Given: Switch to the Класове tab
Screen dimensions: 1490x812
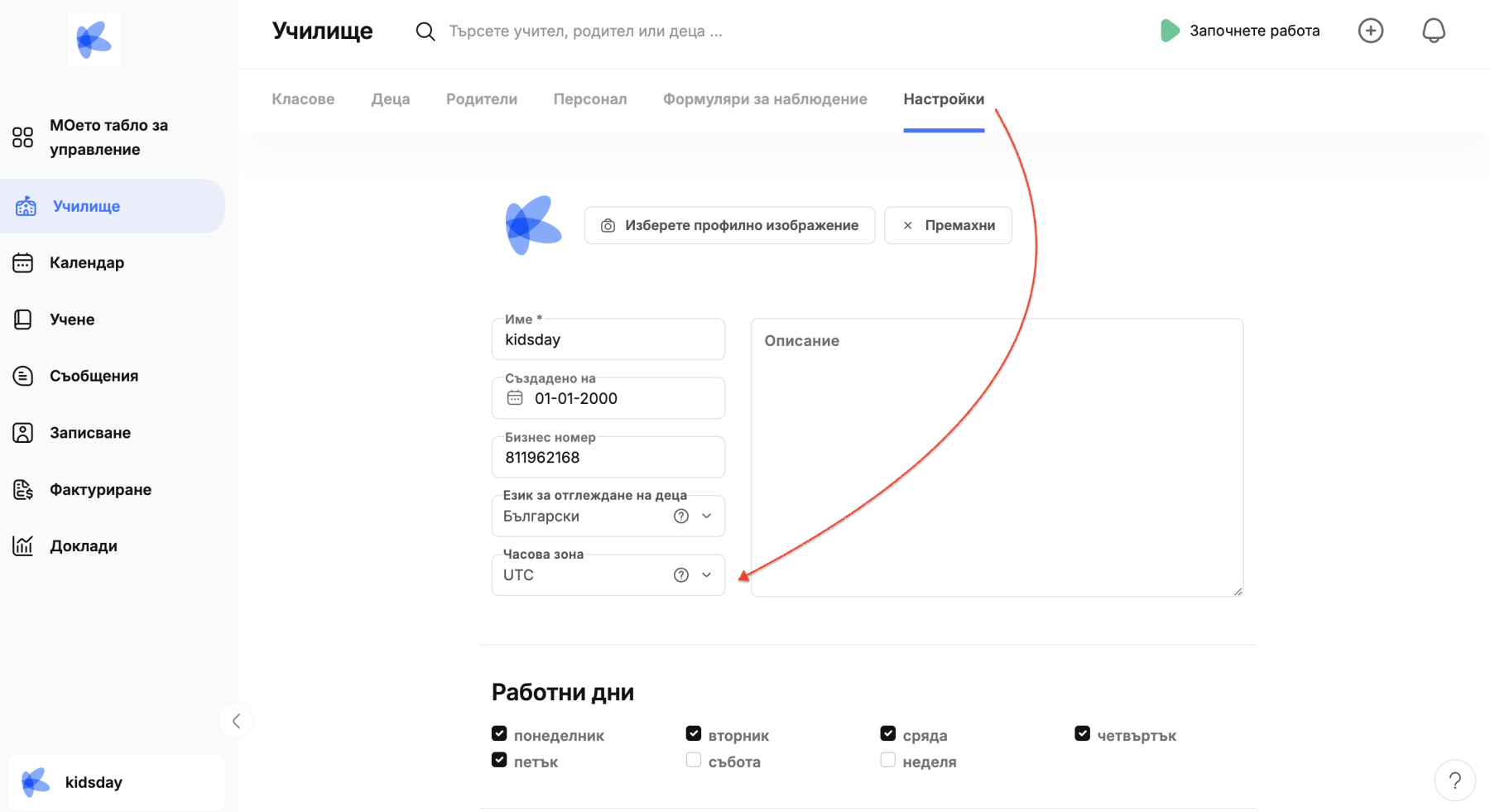Looking at the screenshot, I should pyautogui.click(x=303, y=99).
